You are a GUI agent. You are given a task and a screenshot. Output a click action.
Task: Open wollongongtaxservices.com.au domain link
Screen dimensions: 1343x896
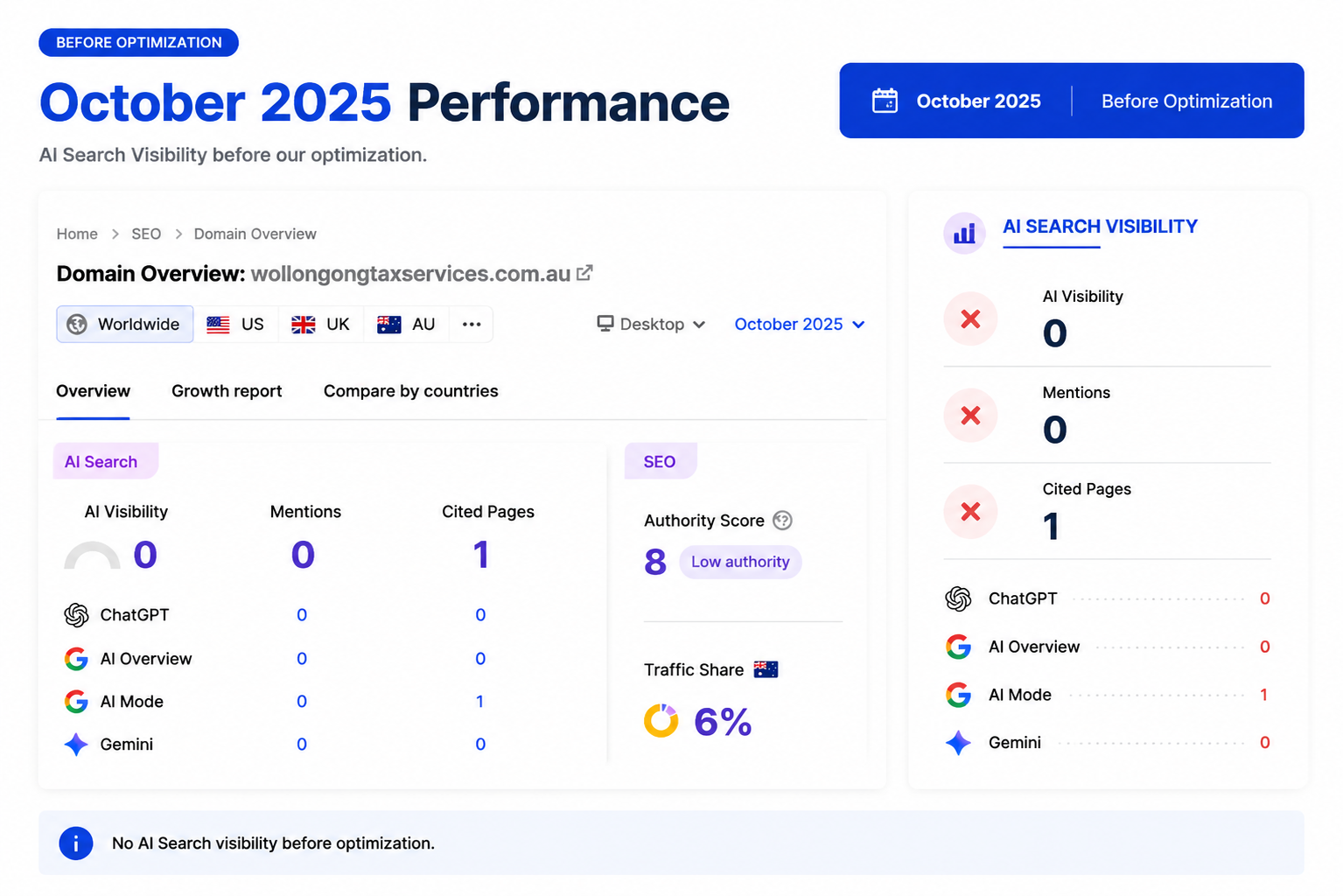click(411, 274)
